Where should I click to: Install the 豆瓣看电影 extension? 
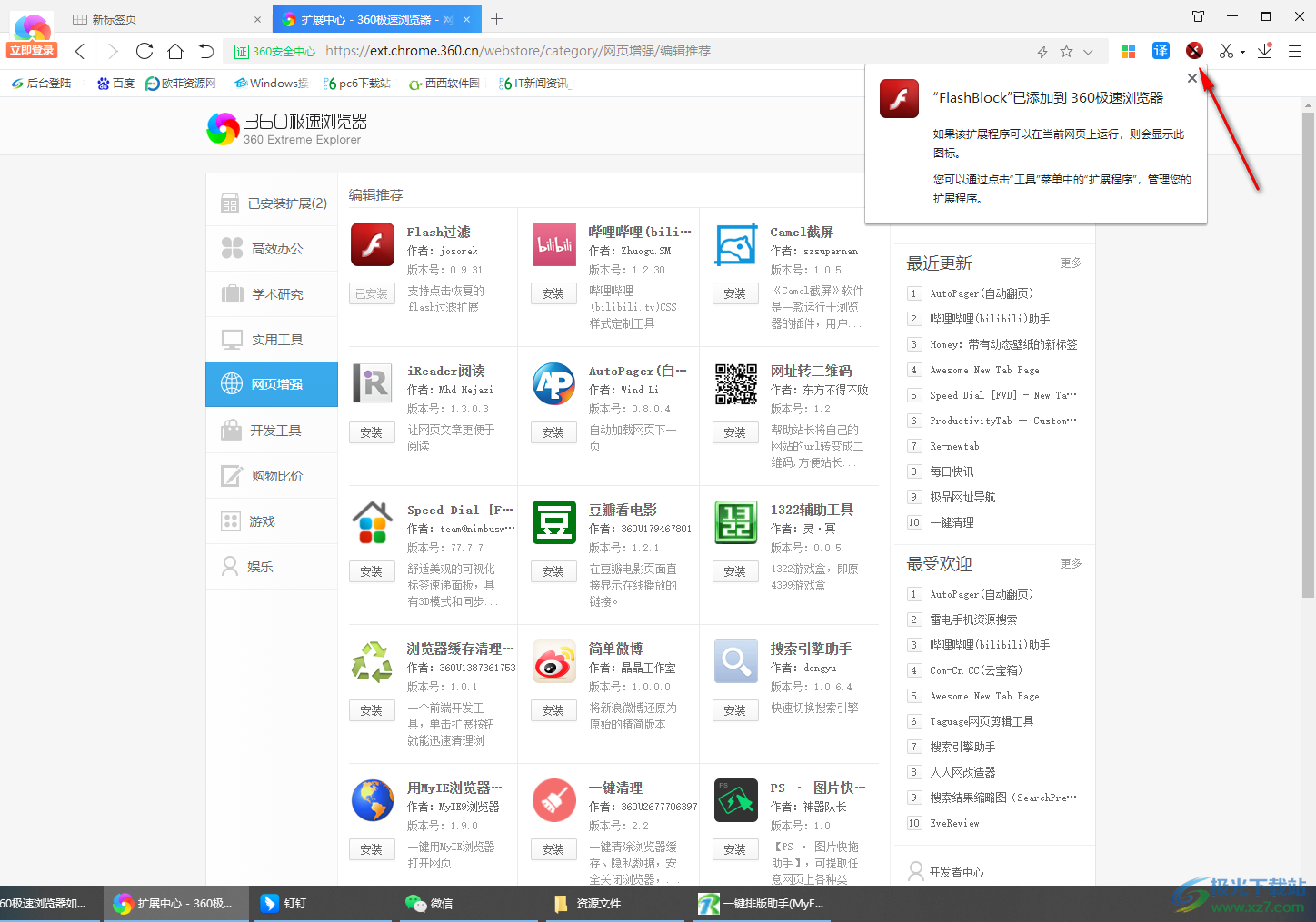tap(553, 571)
